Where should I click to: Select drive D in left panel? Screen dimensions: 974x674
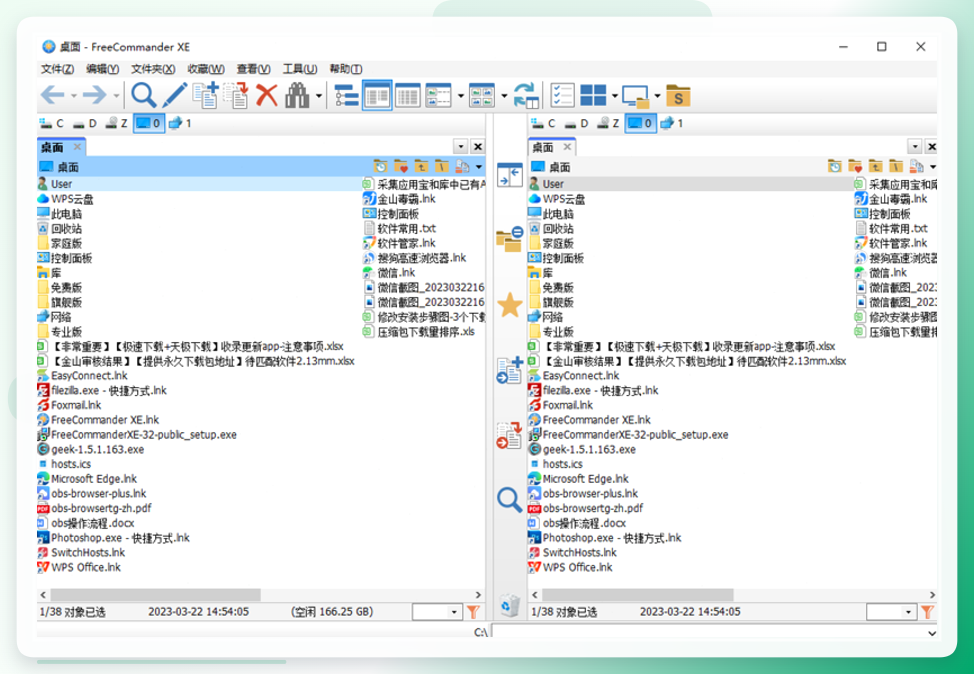pyautogui.click(x=84, y=123)
